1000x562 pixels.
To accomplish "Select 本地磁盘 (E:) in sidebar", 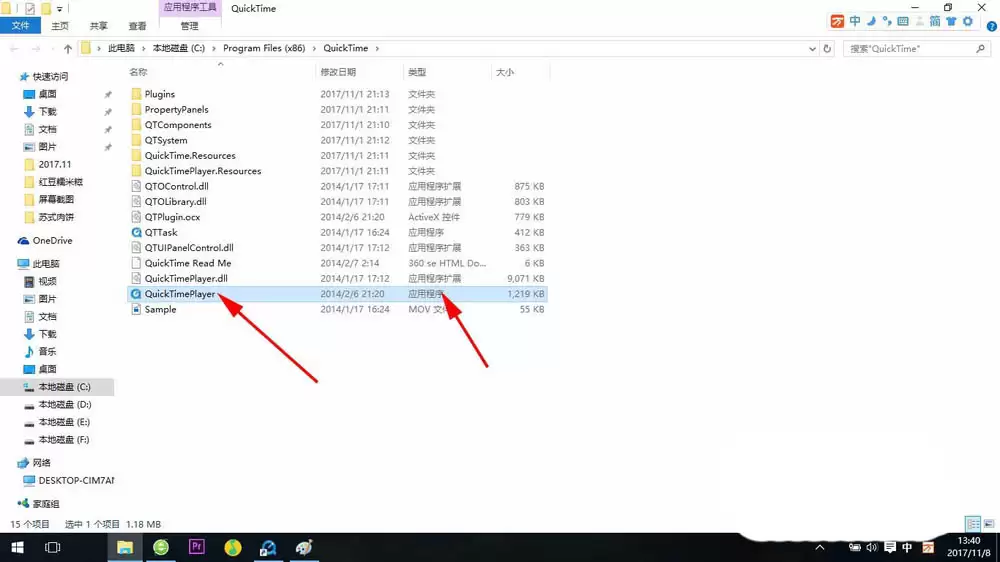I will (64, 422).
